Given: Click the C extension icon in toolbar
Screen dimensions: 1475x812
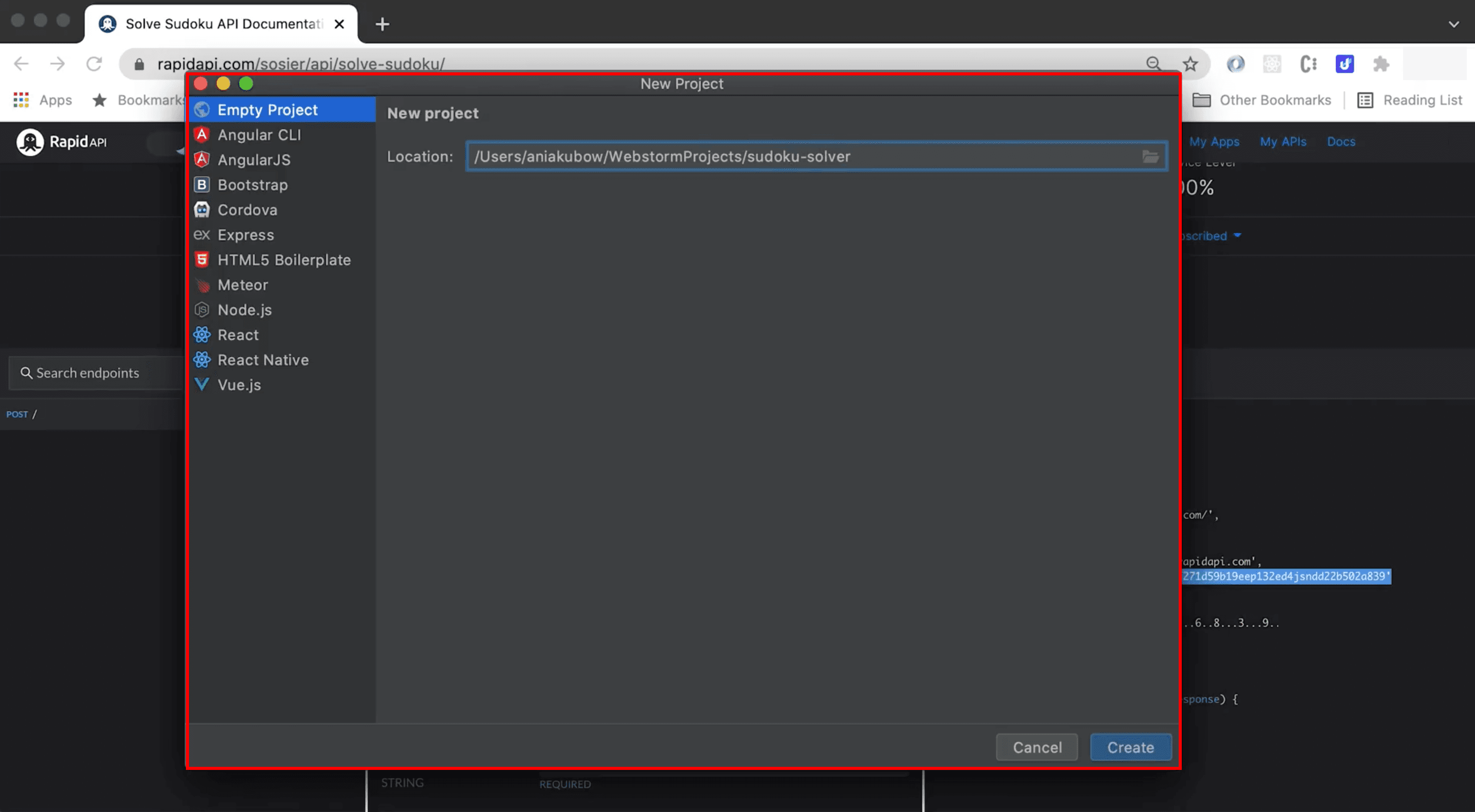Looking at the screenshot, I should (x=1308, y=64).
